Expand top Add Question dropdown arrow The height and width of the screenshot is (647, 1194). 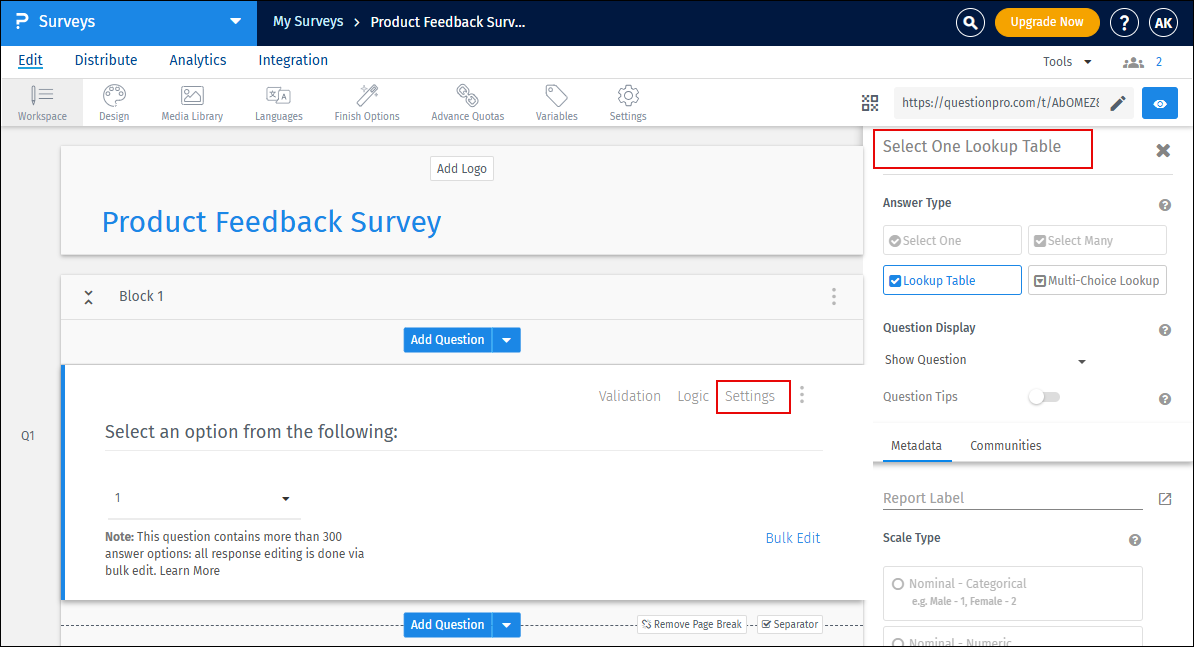[506, 339]
